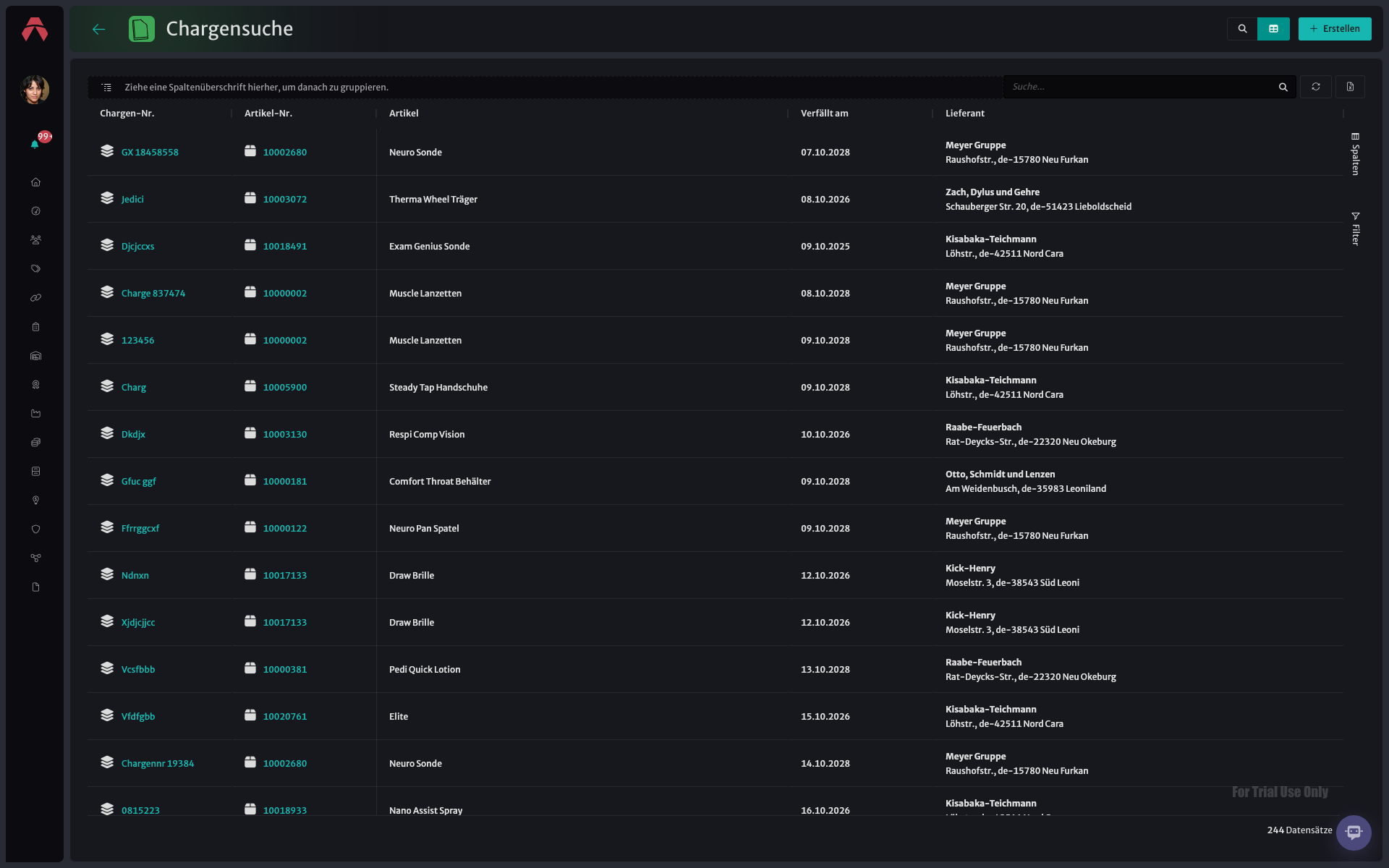Open the Spalten side panel

point(1355,153)
